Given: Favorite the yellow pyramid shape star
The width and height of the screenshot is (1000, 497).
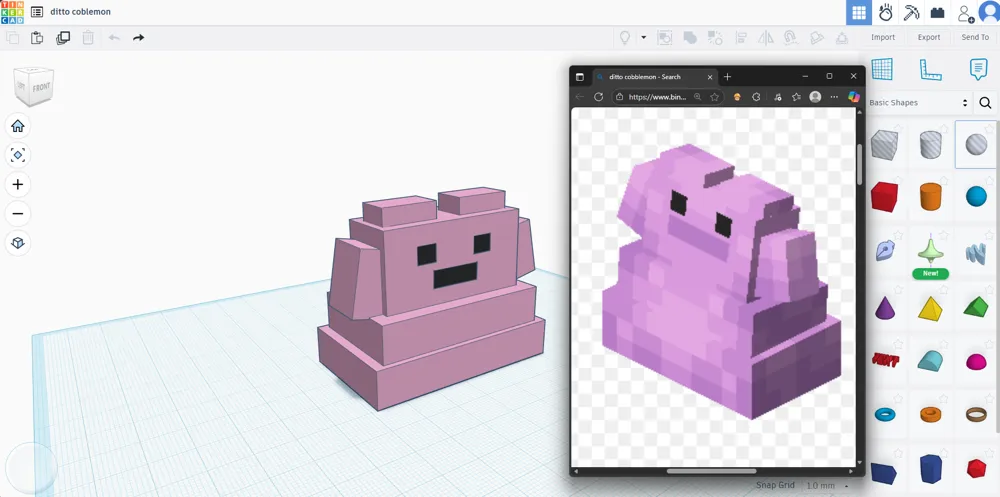Looking at the screenshot, I should (x=943, y=290).
